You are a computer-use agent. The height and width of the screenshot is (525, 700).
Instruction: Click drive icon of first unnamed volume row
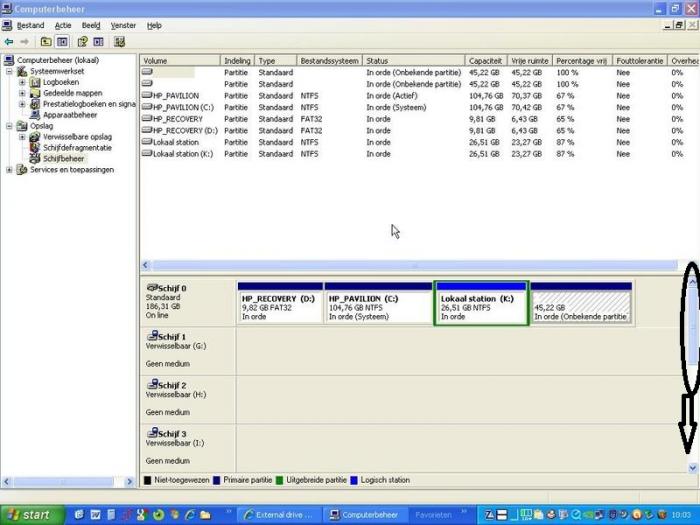147,72
